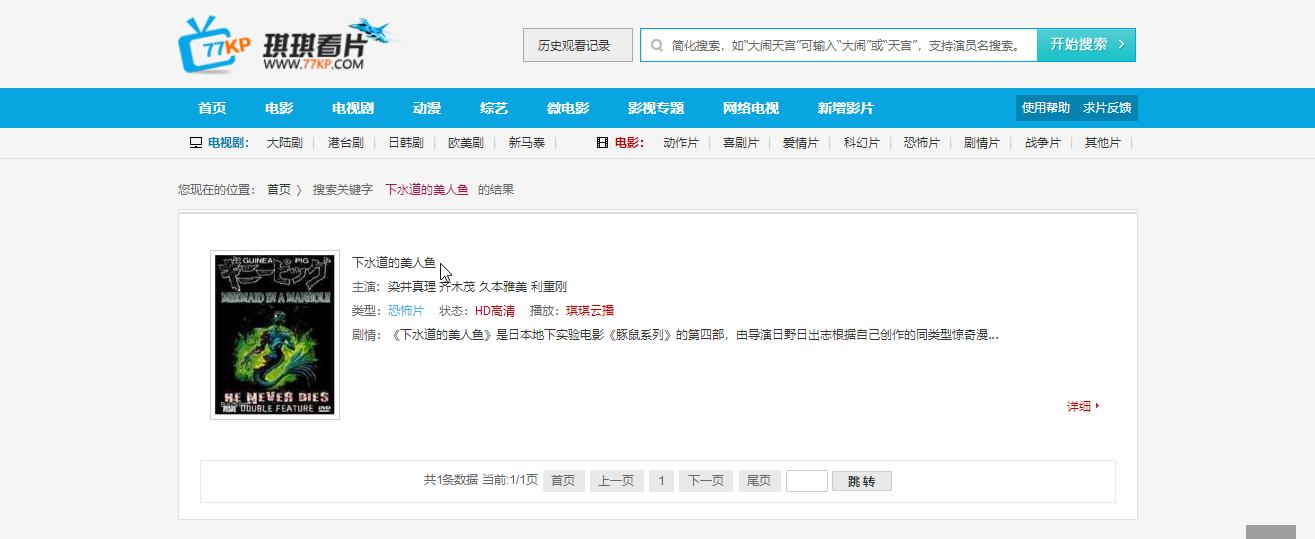This screenshot has width=1315, height=539.
Task: Click 首页 in breadcrumb path
Action: (x=279, y=189)
